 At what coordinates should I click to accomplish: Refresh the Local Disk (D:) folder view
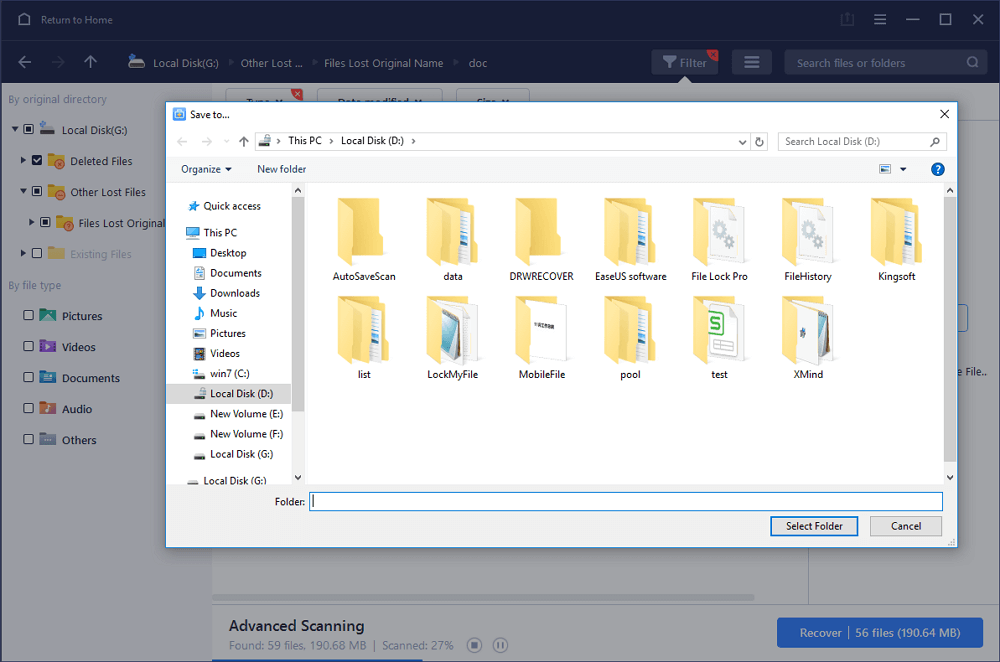click(759, 142)
